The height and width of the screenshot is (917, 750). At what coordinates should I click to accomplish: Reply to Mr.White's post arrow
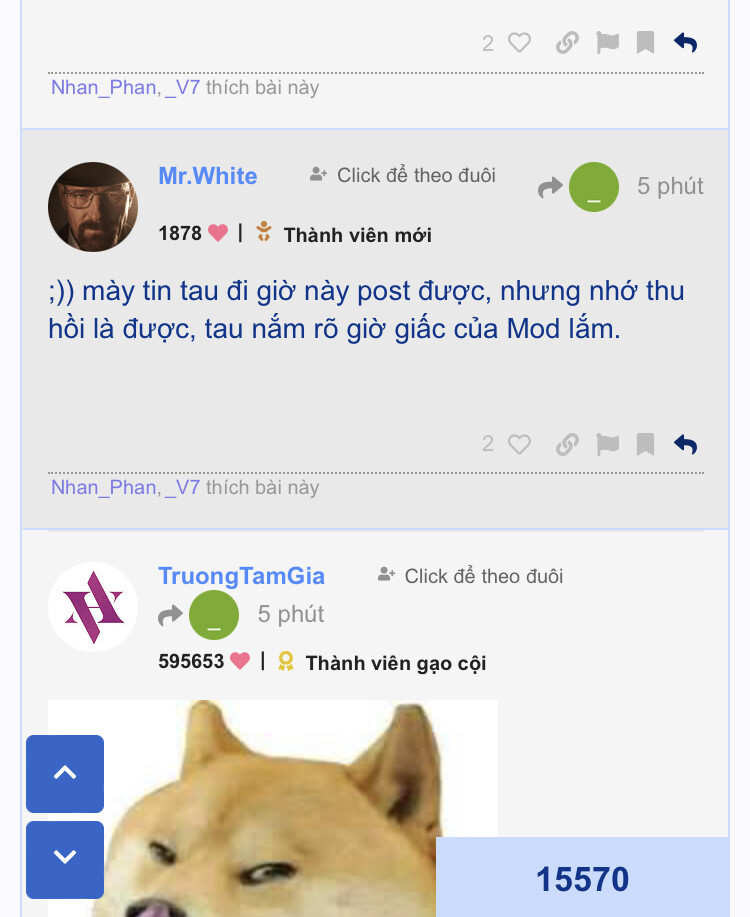(x=686, y=444)
